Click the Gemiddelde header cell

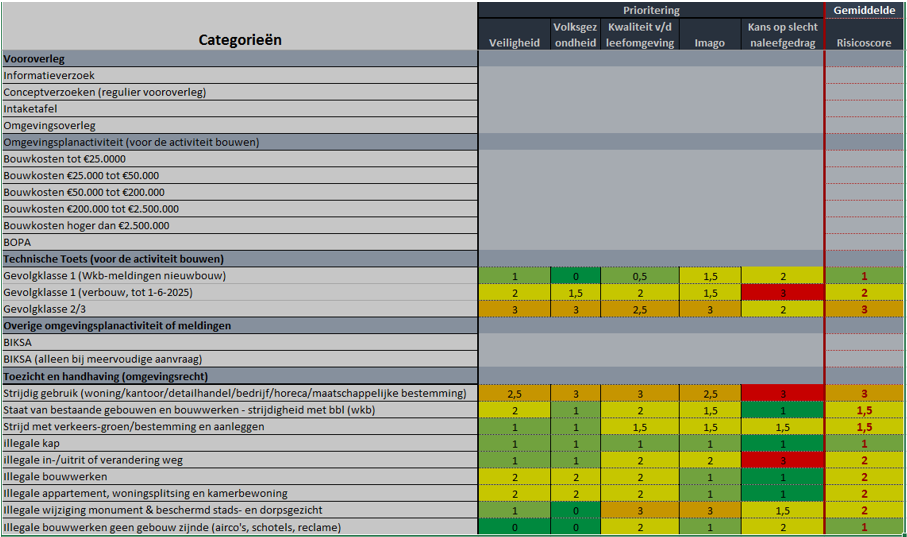pyautogui.click(x=864, y=10)
